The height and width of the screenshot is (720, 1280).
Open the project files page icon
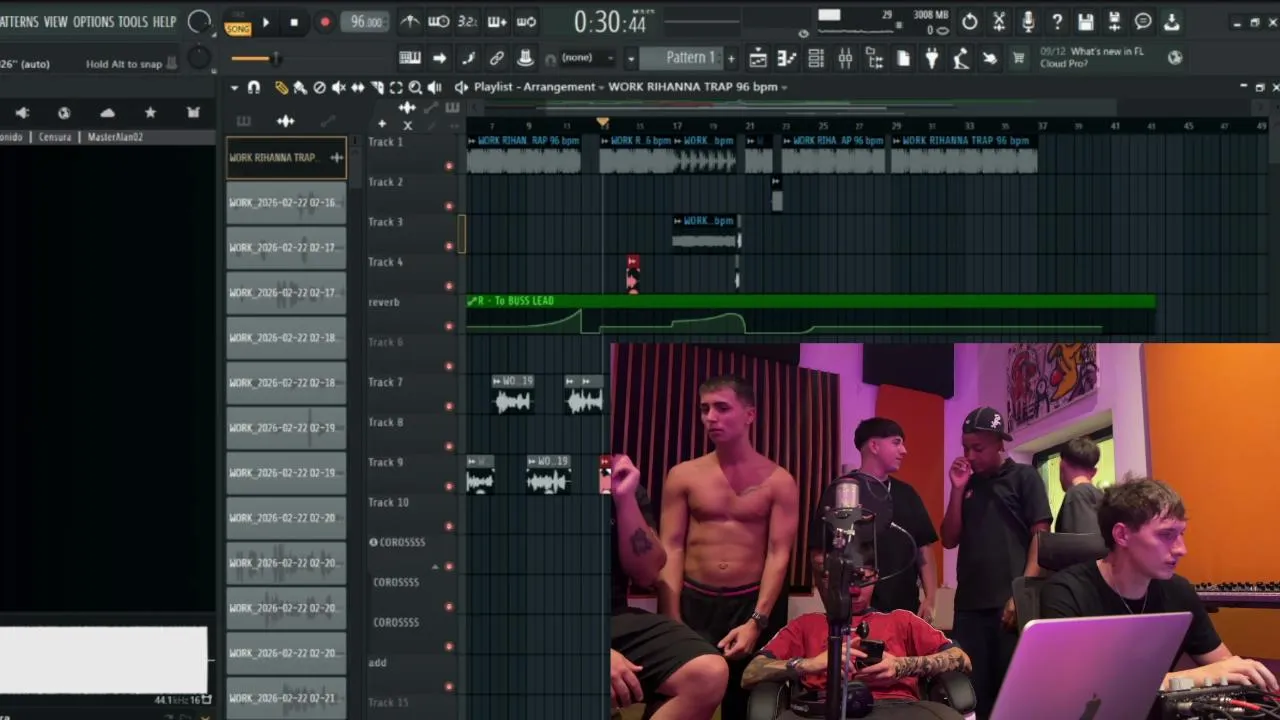pos(903,59)
